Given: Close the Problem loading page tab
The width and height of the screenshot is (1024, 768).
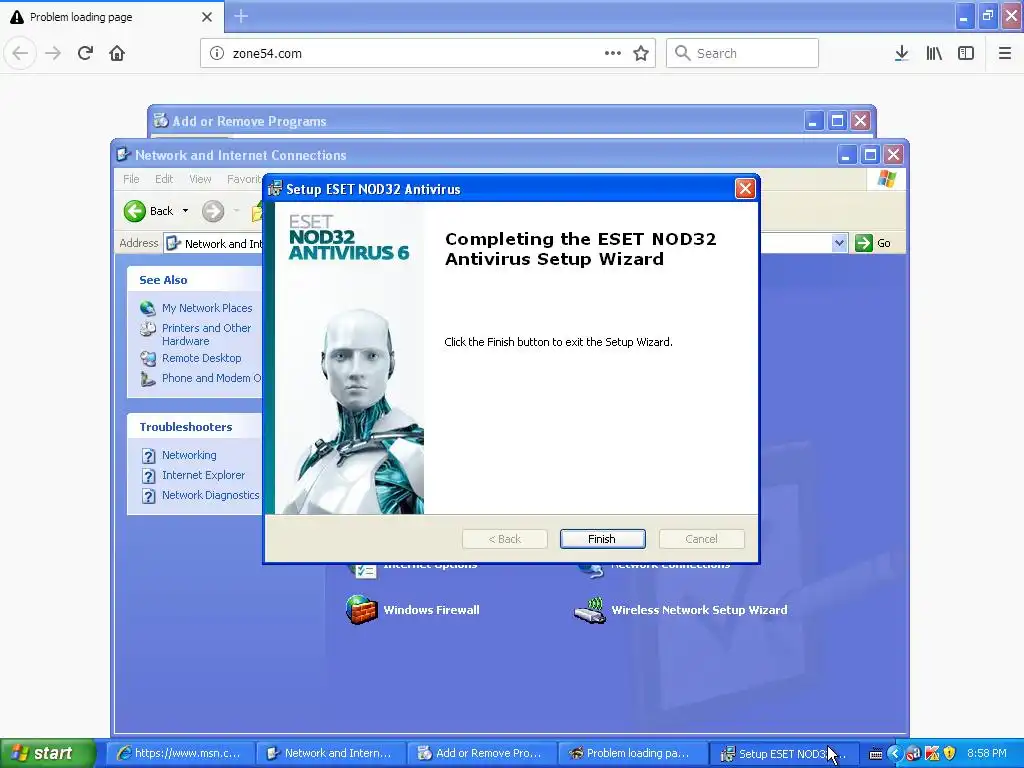Looking at the screenshot, I should point(207,17).
